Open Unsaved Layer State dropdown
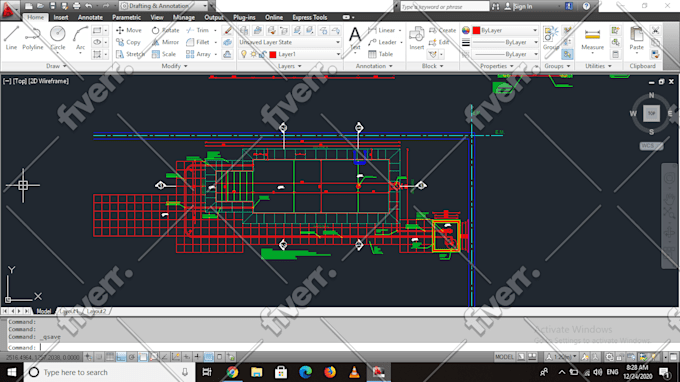 click(290, 42)
